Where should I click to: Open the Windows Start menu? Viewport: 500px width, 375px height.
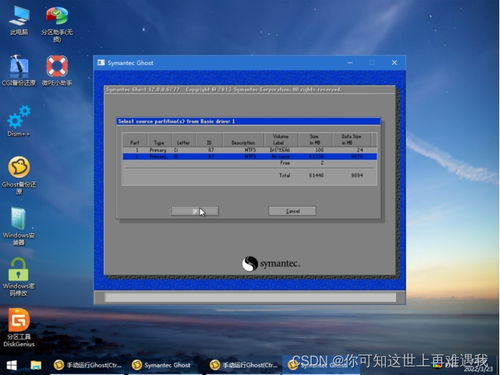pyautogui.click(x=12, y=365)
